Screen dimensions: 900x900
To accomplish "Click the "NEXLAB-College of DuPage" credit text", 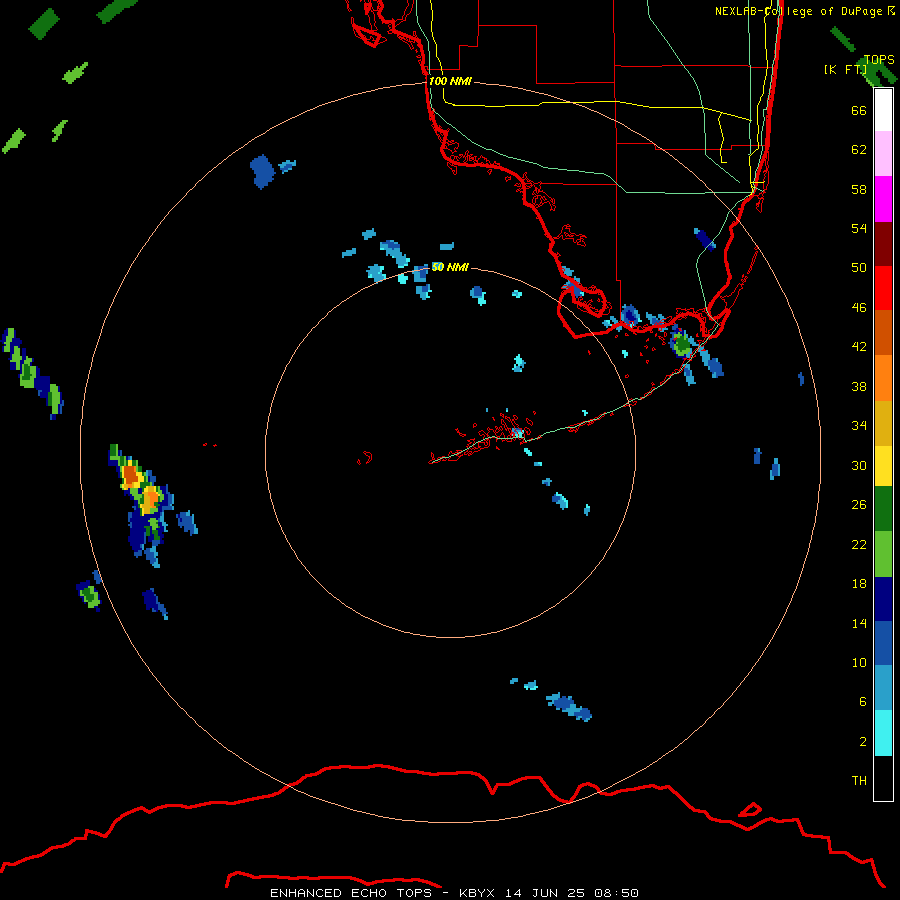I will 799,11.
